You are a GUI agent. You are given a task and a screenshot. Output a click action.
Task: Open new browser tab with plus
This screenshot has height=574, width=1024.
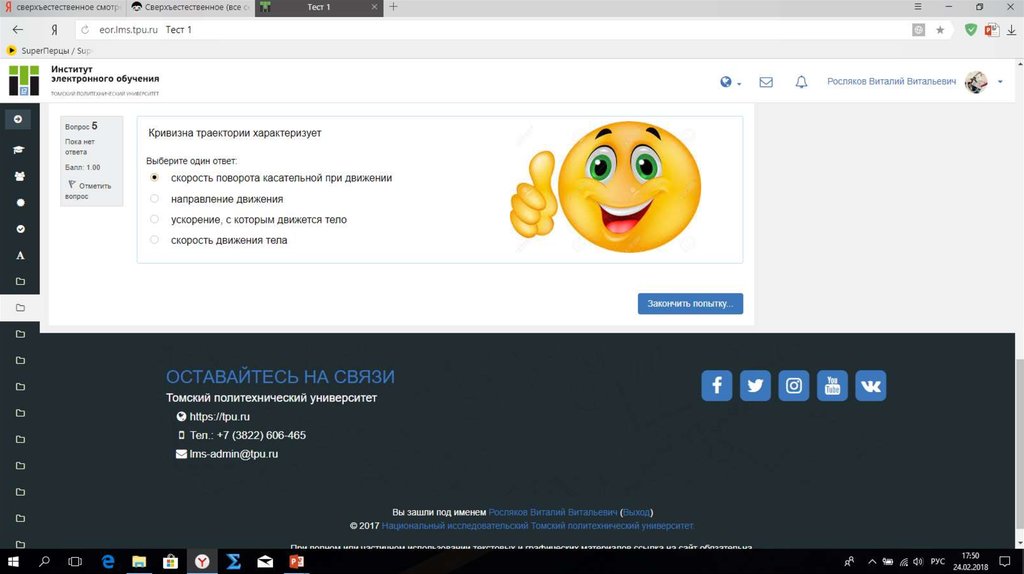point(393,7)
